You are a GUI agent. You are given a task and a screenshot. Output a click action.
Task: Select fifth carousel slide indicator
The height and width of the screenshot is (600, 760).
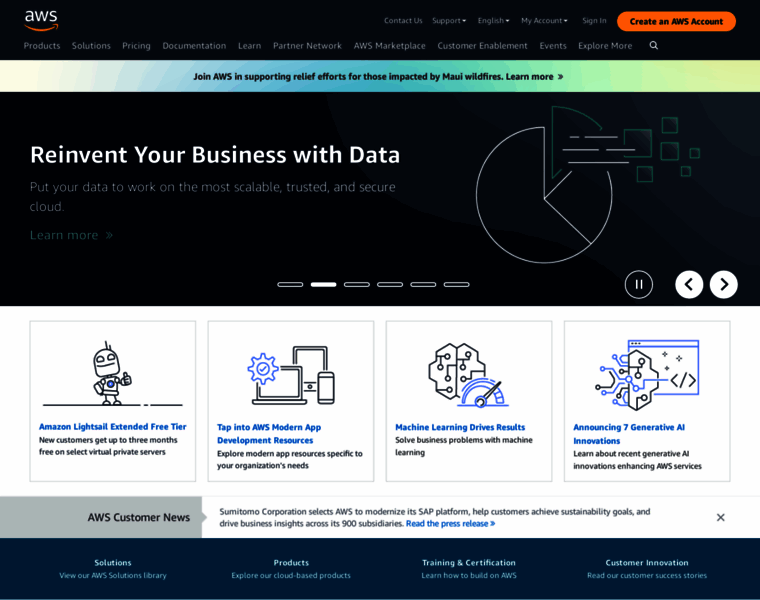[423, 284]
